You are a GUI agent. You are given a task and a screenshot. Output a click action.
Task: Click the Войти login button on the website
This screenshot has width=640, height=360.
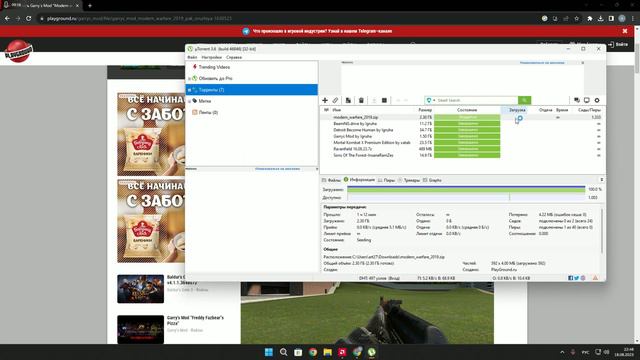point(618,44)
